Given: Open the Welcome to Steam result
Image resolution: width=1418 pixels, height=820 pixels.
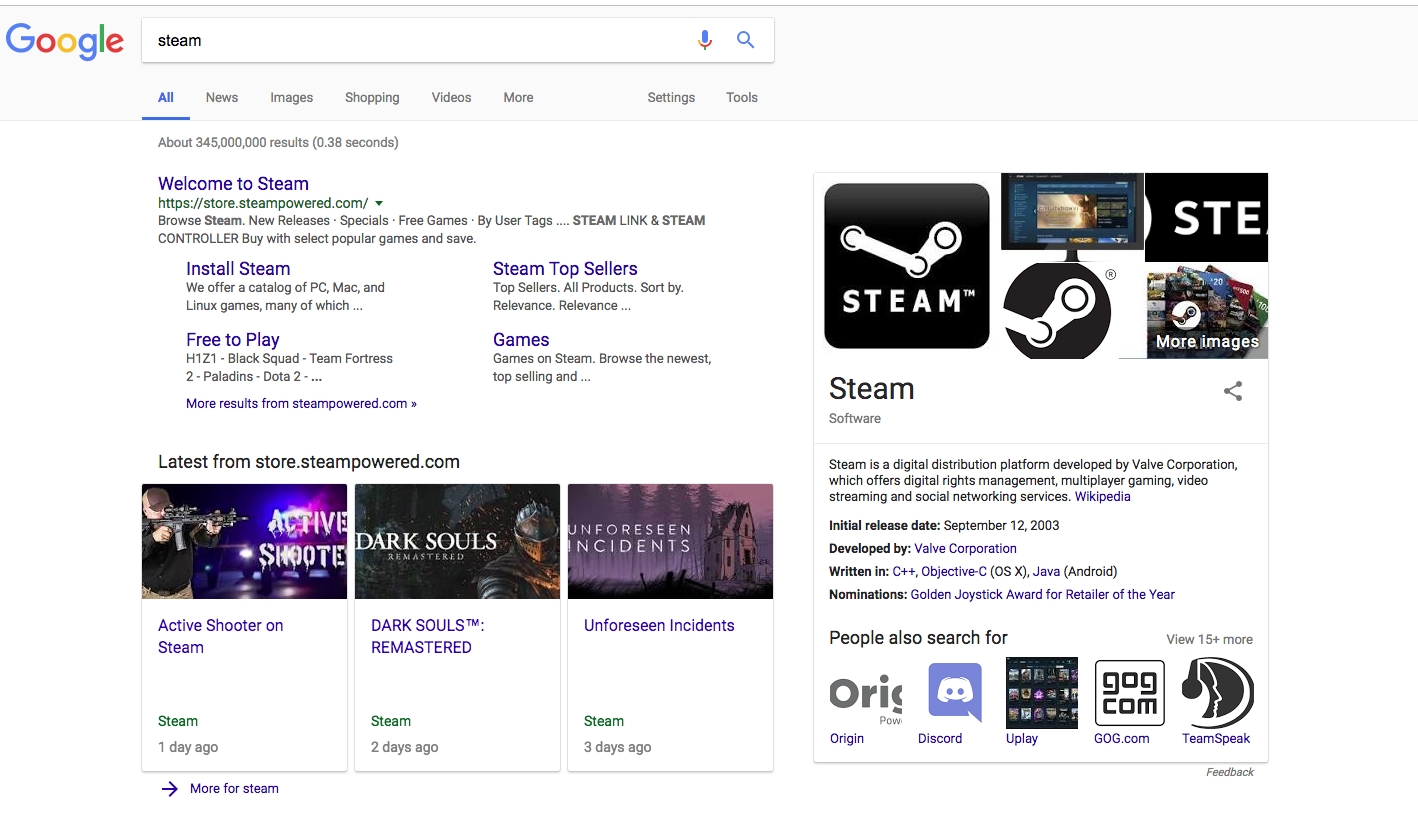Looking at the screenshot, I should coord(233,184).
